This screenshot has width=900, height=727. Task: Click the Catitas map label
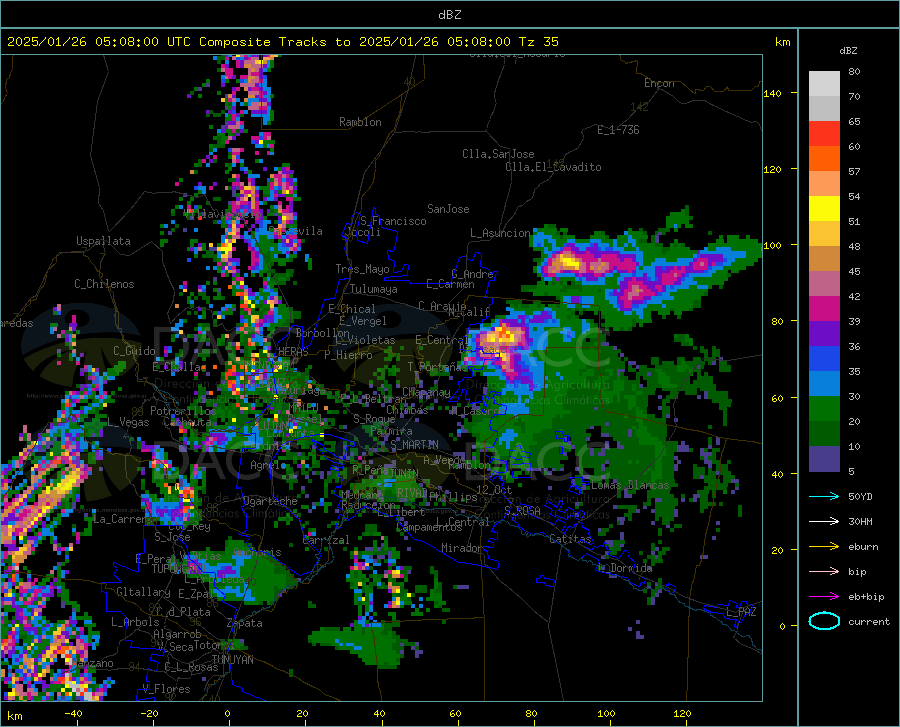[x=570, y=539]
